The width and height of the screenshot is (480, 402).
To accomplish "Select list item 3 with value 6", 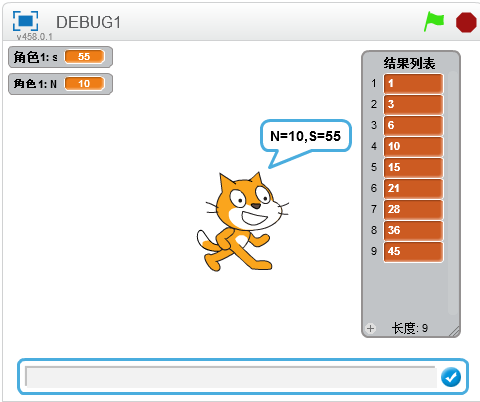I will point(413,125).
